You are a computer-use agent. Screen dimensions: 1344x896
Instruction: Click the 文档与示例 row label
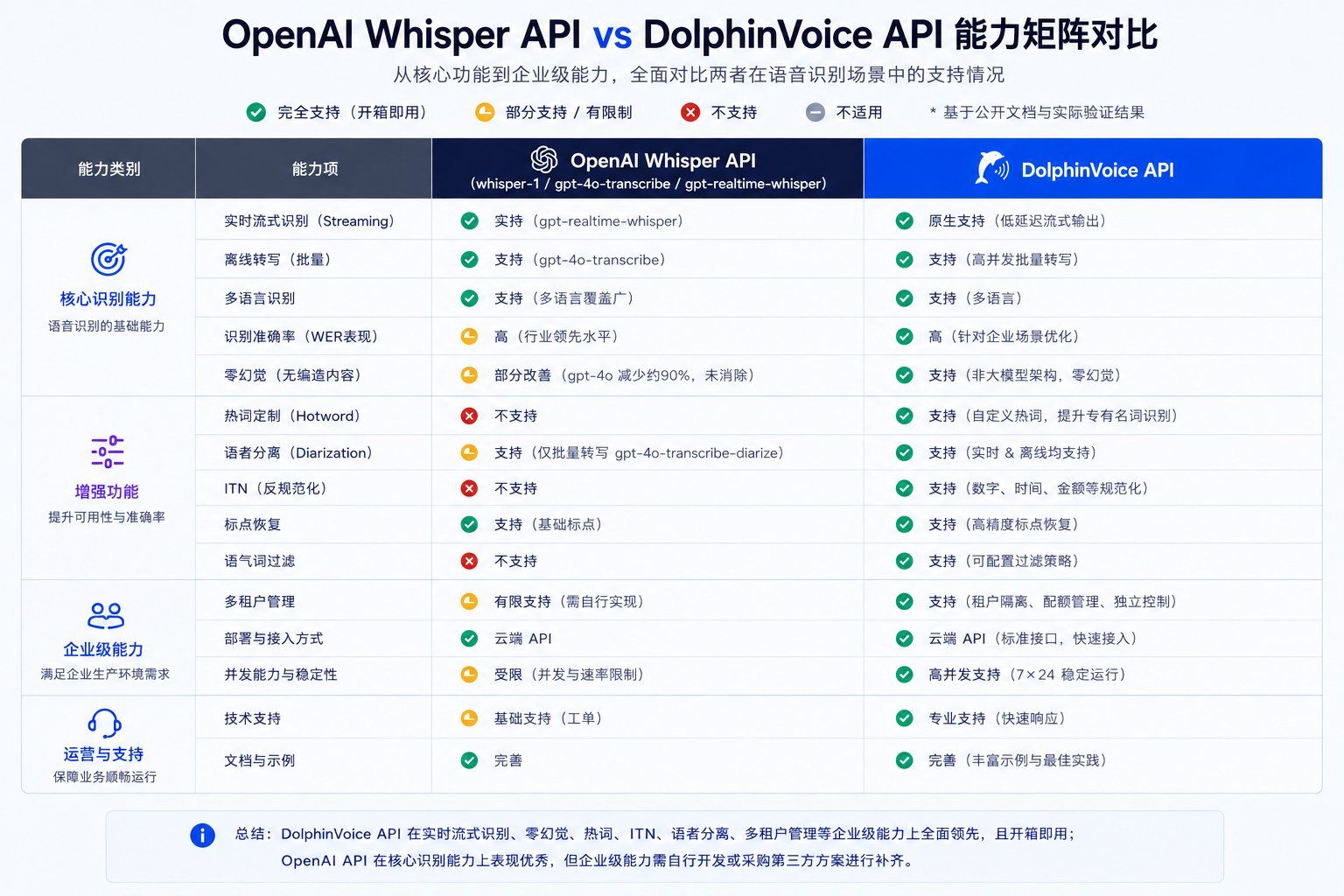click(260, 760)
